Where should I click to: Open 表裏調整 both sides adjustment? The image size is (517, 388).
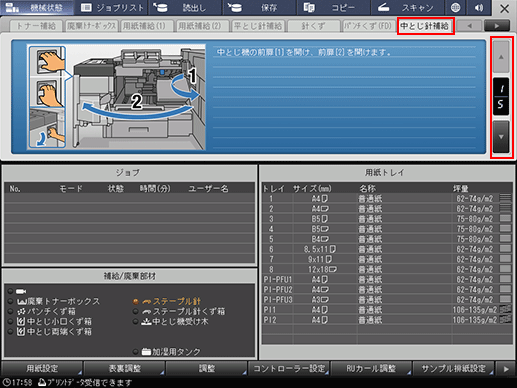pos(124,368)
